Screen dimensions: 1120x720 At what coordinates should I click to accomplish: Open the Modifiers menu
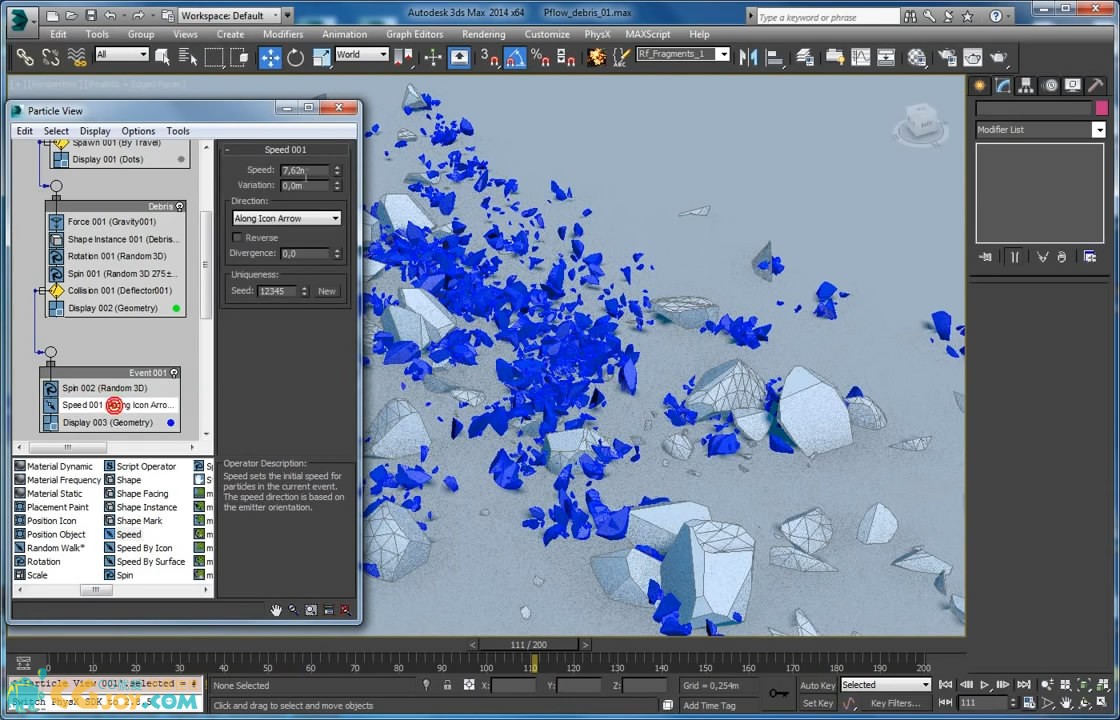pos(283,34)
